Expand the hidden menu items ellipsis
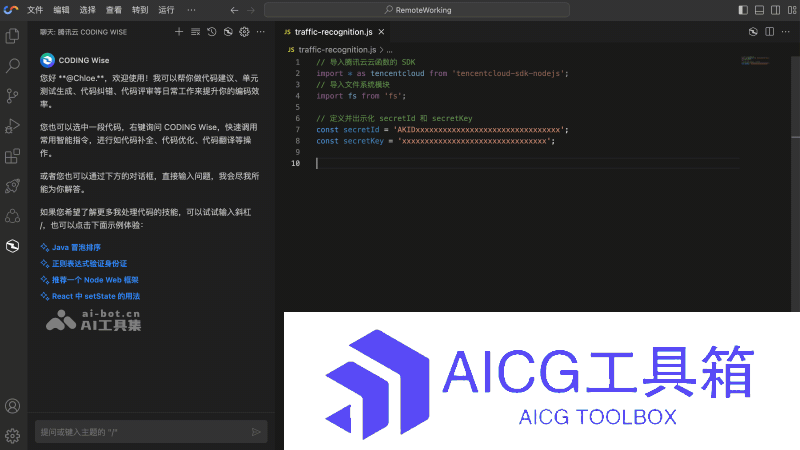 191,10
